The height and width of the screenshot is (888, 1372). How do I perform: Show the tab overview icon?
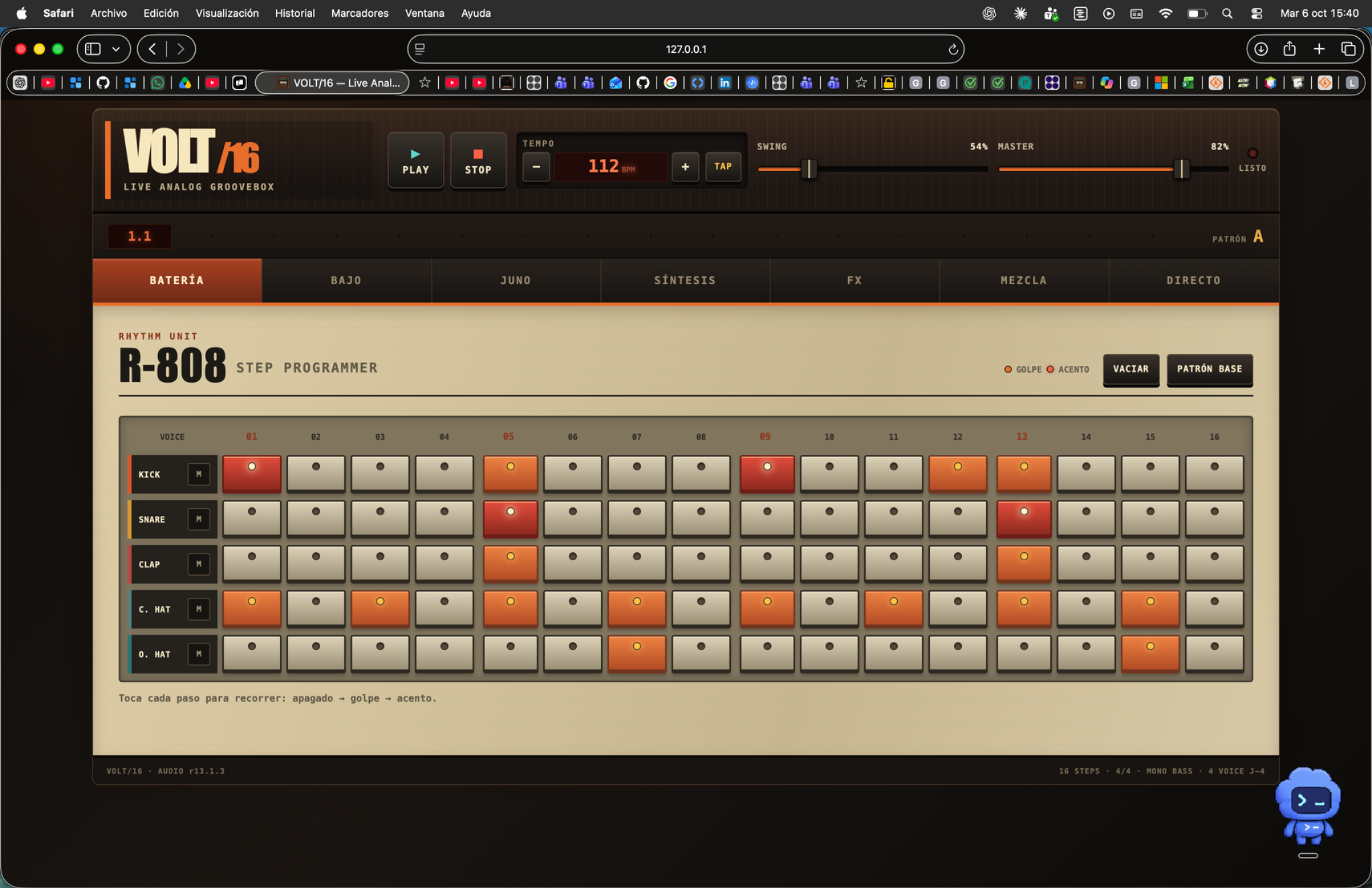pyautogui.click(x=1349, y=49)
